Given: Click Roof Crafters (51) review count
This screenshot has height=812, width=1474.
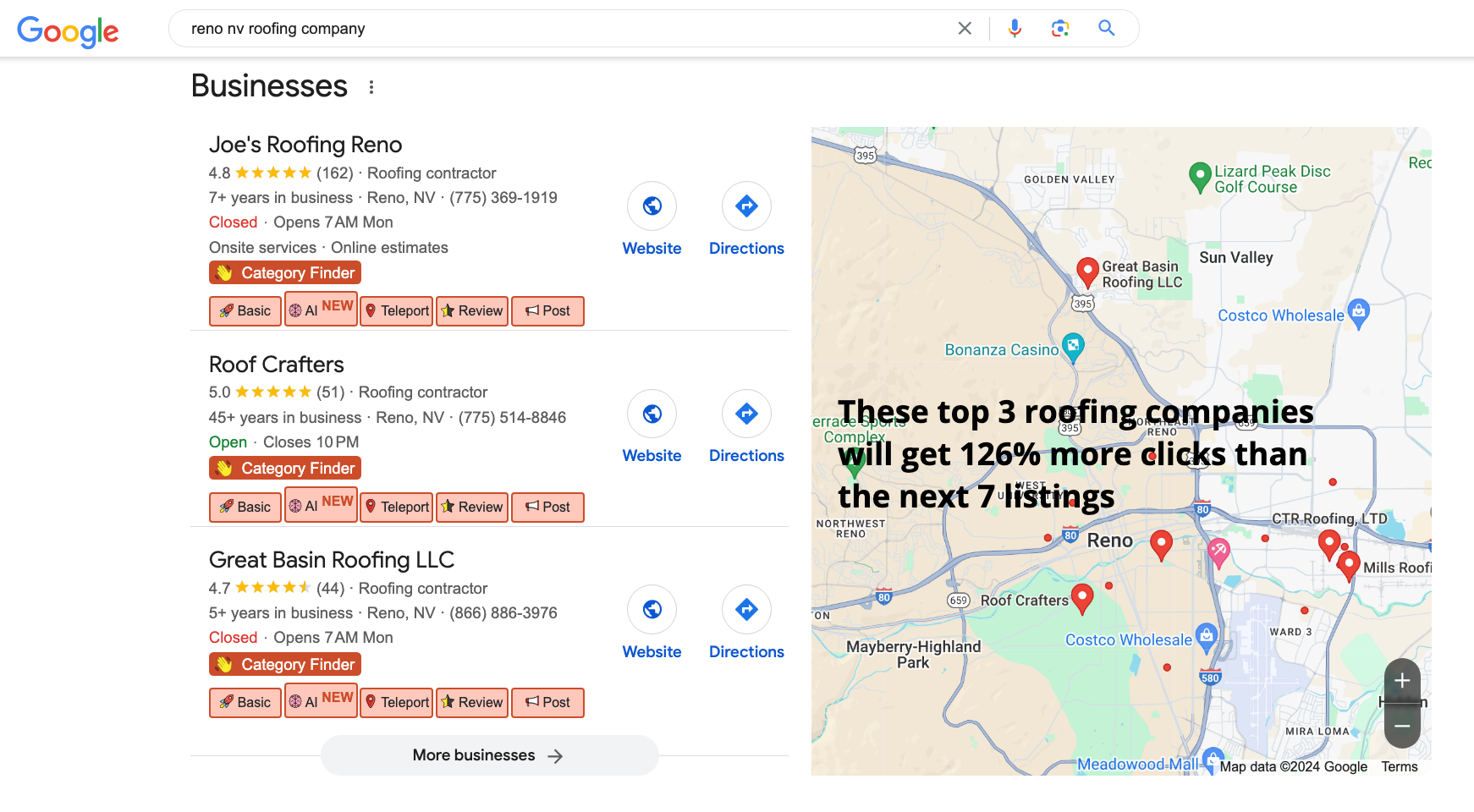Looking at the screenshot, I should [x=331, y=392].
